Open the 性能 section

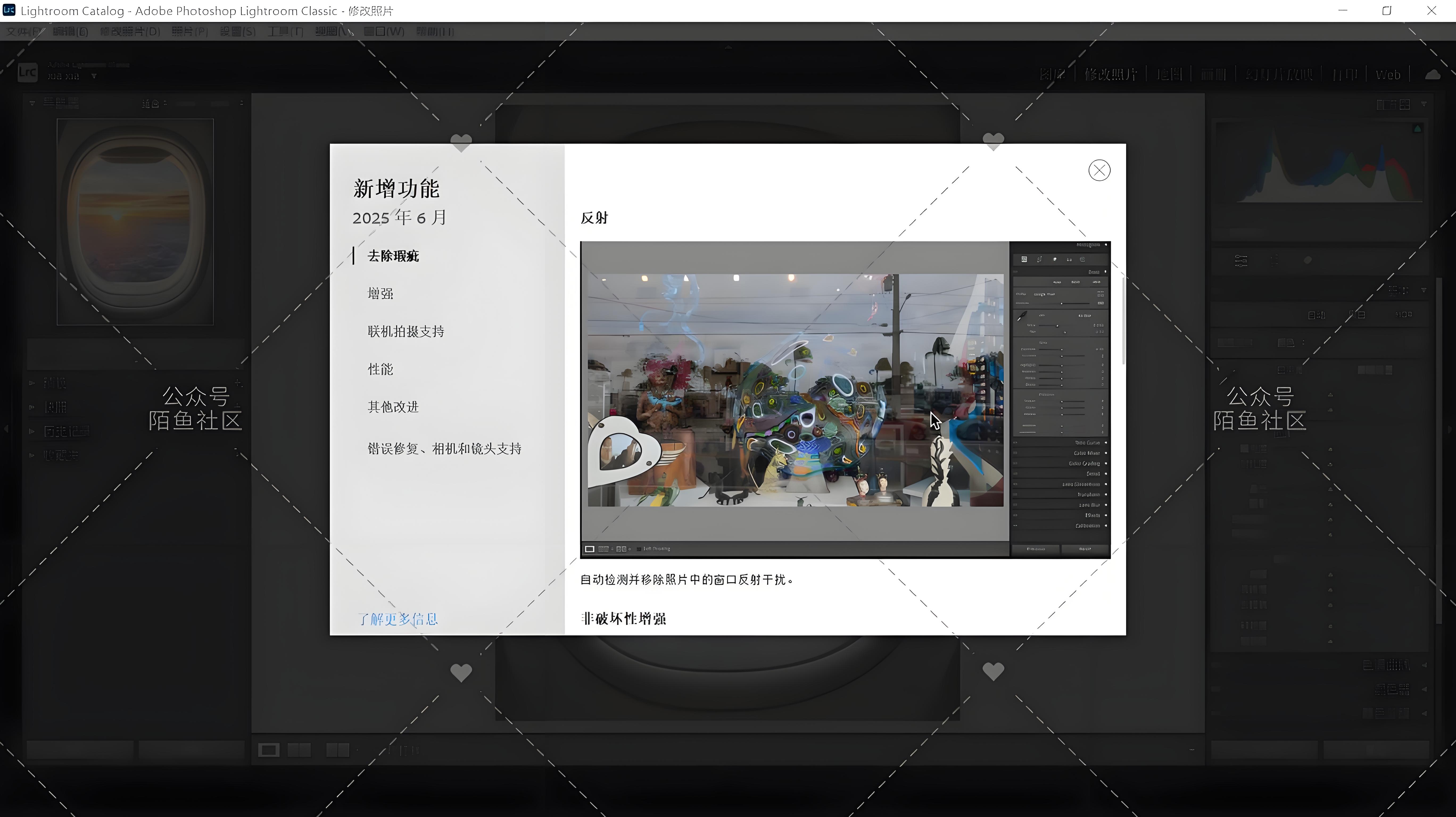coord(380,369)
